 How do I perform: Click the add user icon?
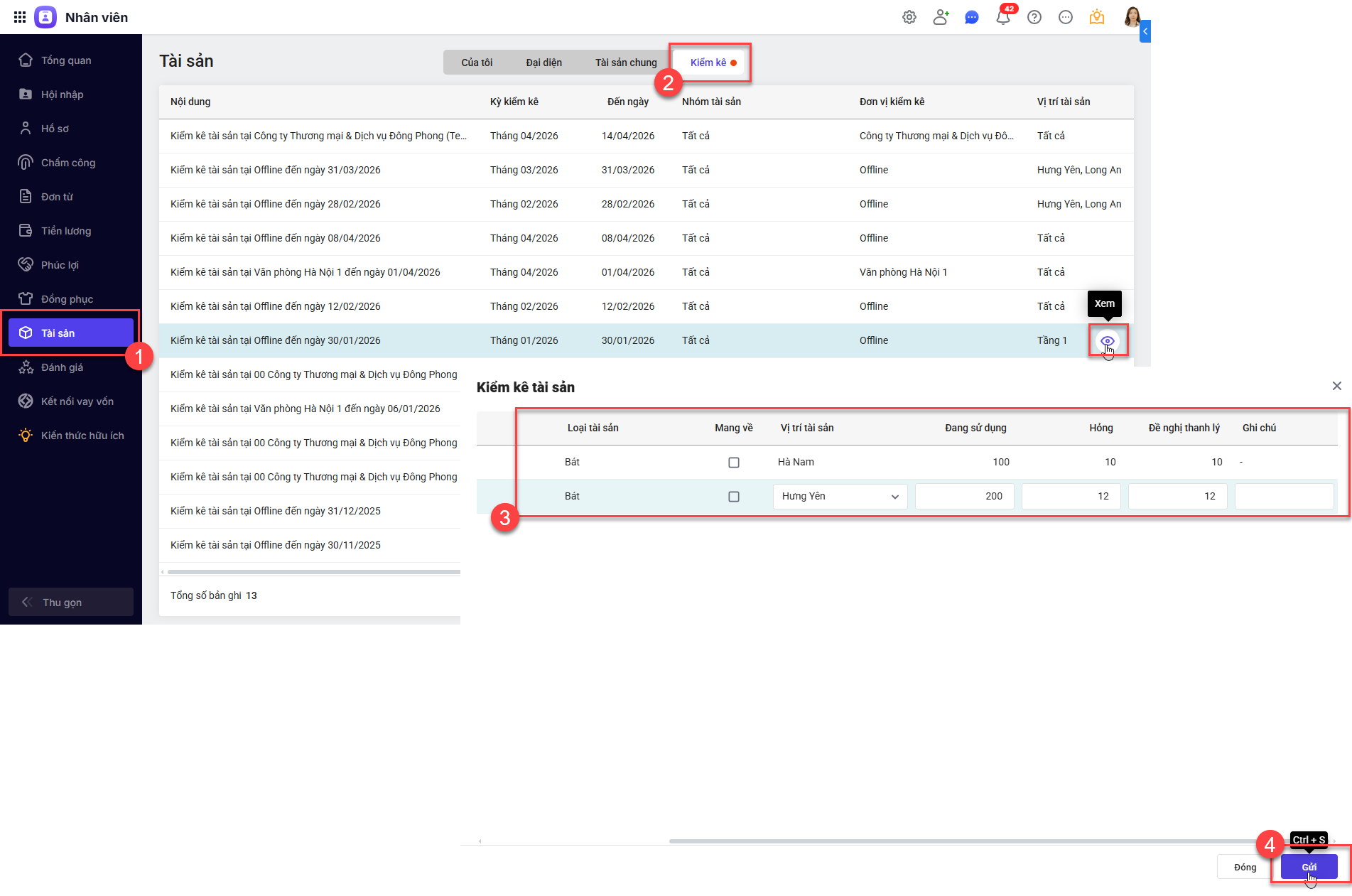(x=940, y=17)
